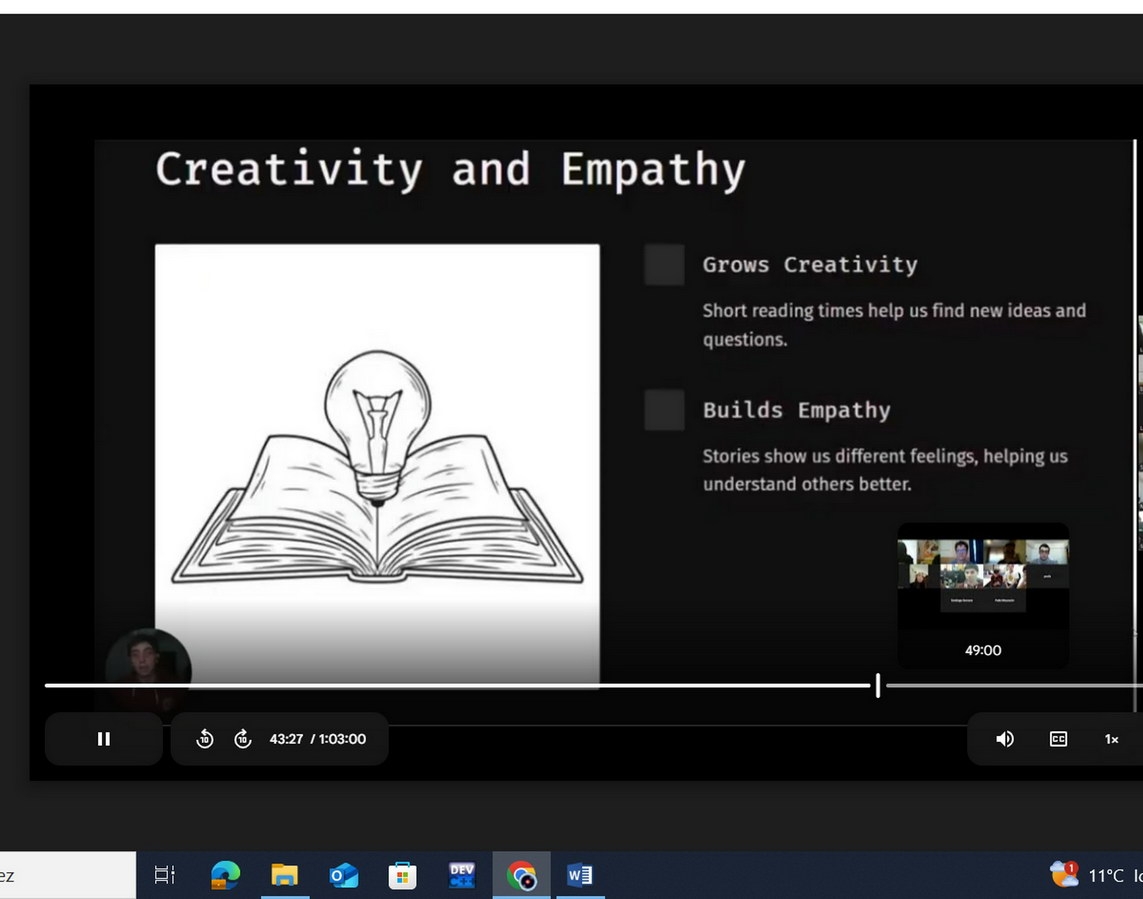
Task: Rewind the video 10 seconds
Action: click(x=205, y=739)
